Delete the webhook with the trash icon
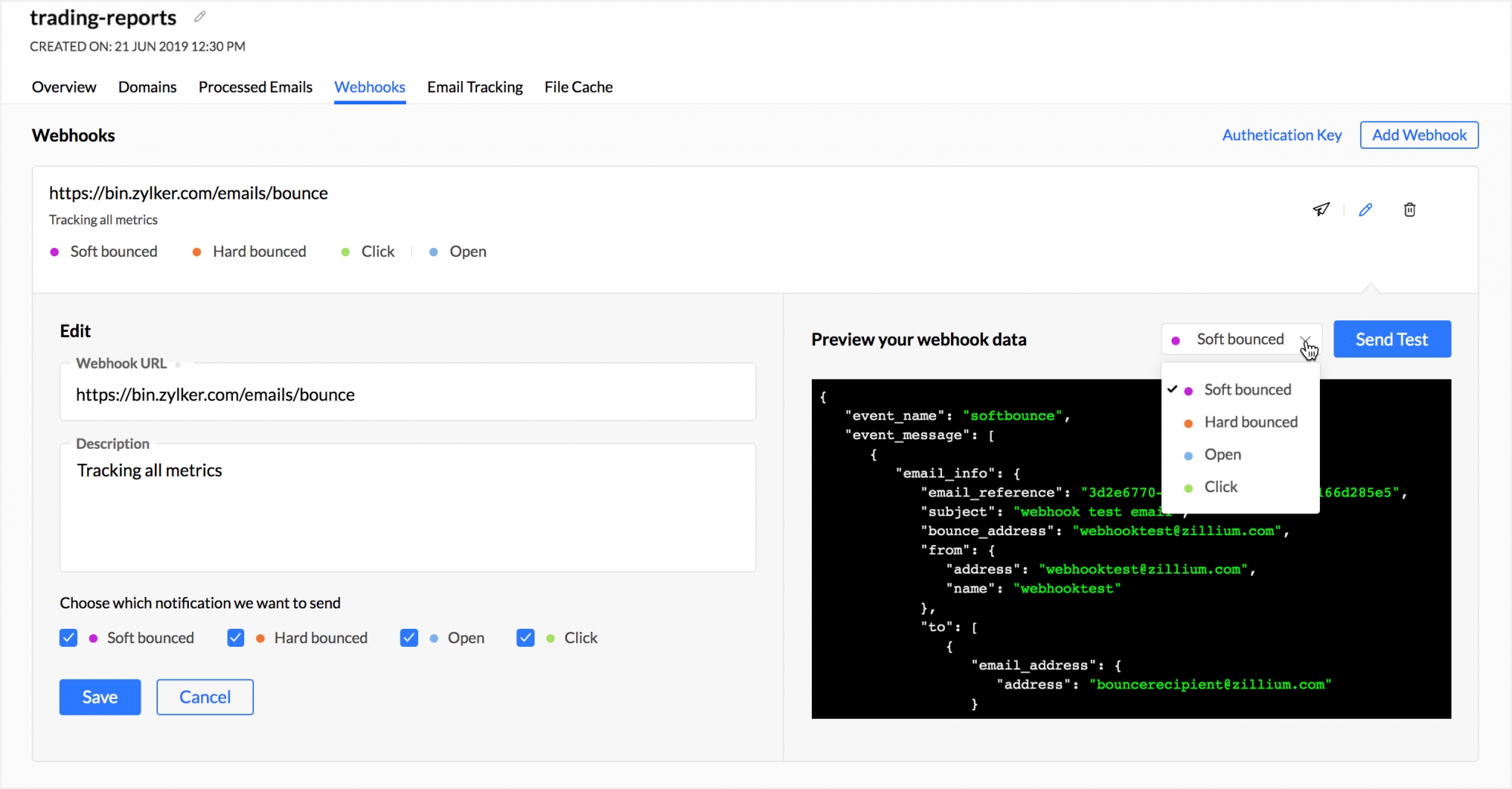 (x=1409, y=209)
